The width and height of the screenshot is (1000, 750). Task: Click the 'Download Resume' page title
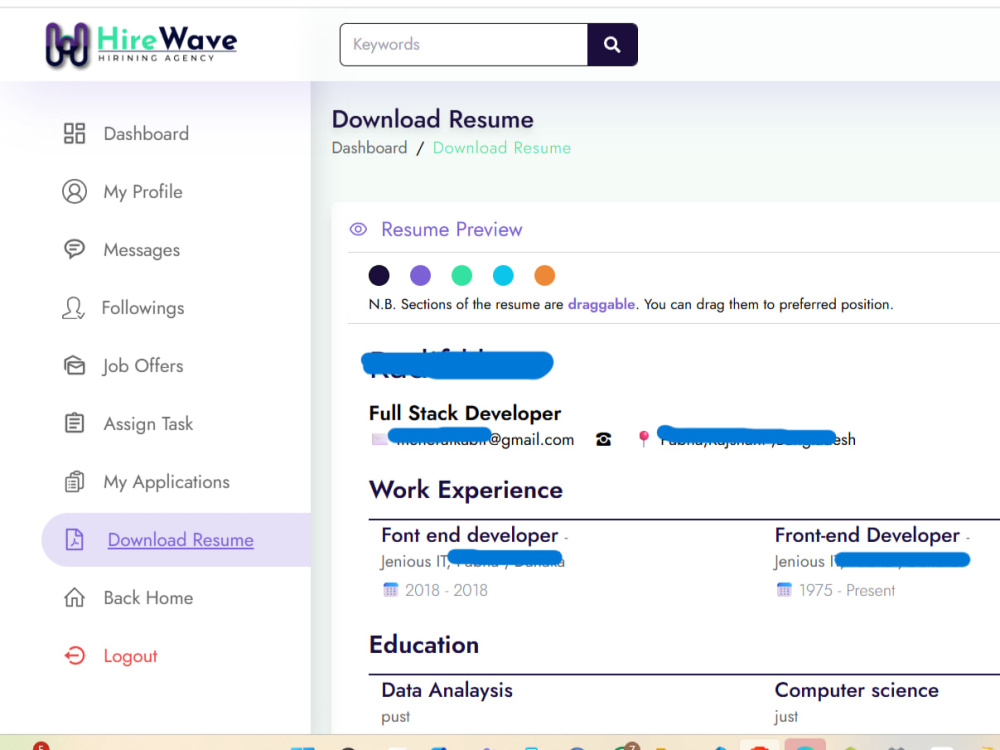point(432,120)
